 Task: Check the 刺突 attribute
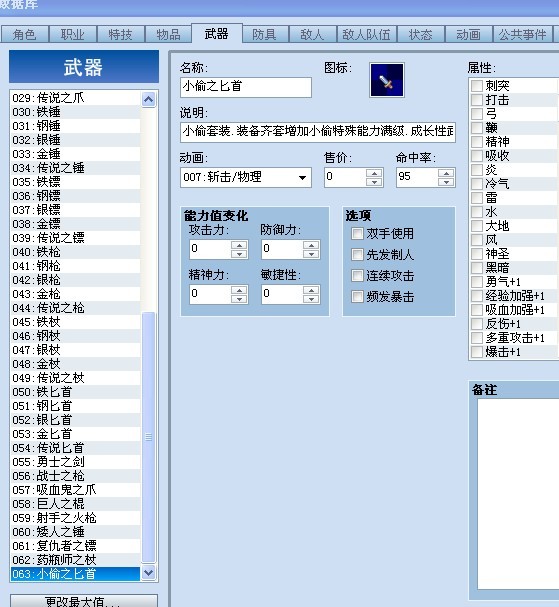click(x=477, y=86)
